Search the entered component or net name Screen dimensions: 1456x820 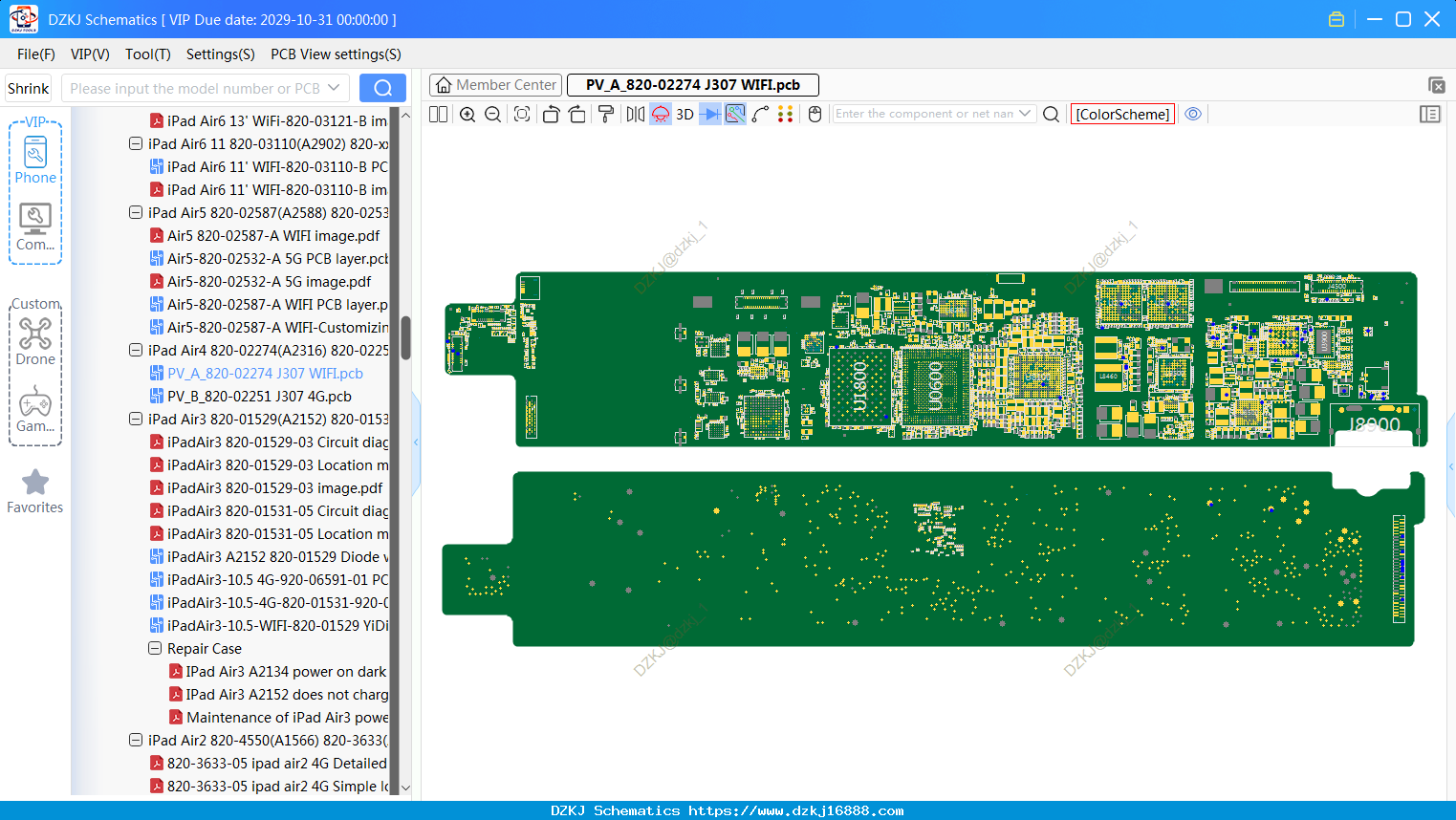tap(1051, 114)
